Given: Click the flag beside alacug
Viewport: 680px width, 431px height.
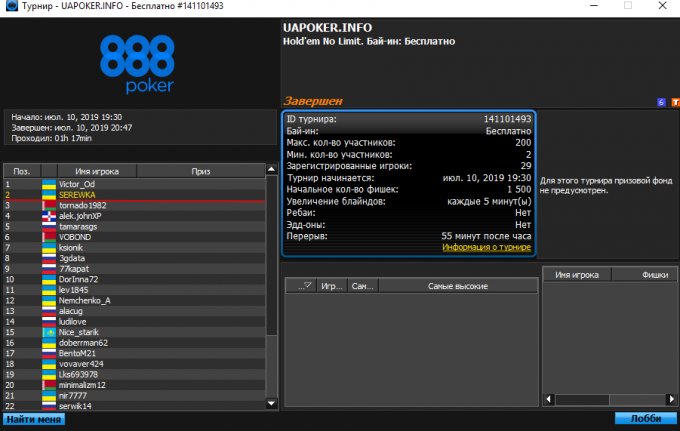Looking at the screenshot, I should 49,311.
